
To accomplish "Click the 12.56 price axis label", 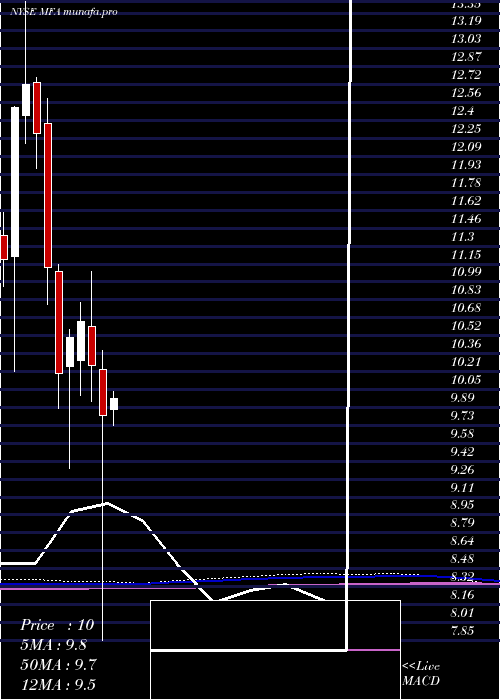I will point(466,93).
